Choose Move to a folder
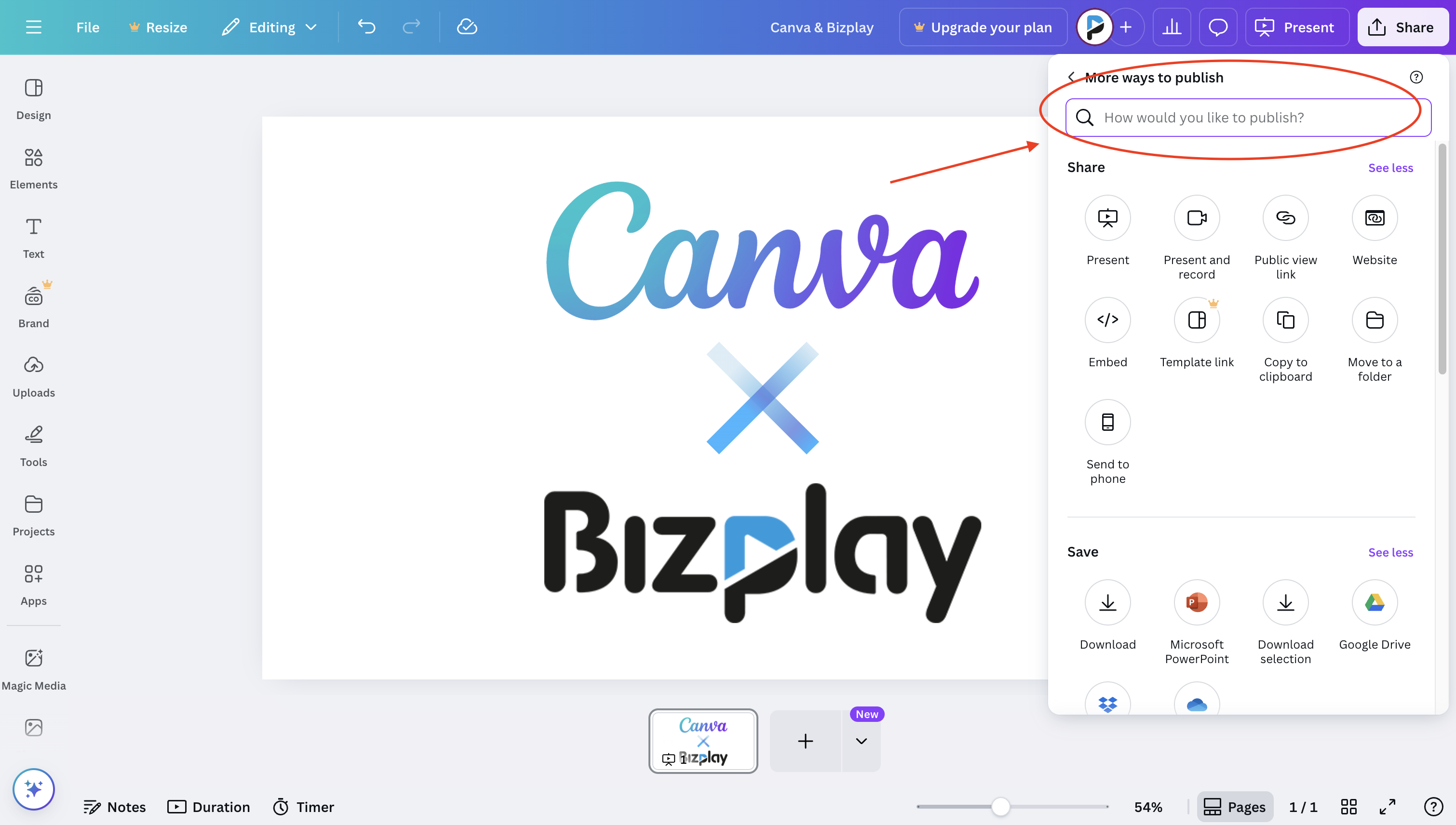The image size is (1456, 825). pyautogui.click(x=1375, y=340)
